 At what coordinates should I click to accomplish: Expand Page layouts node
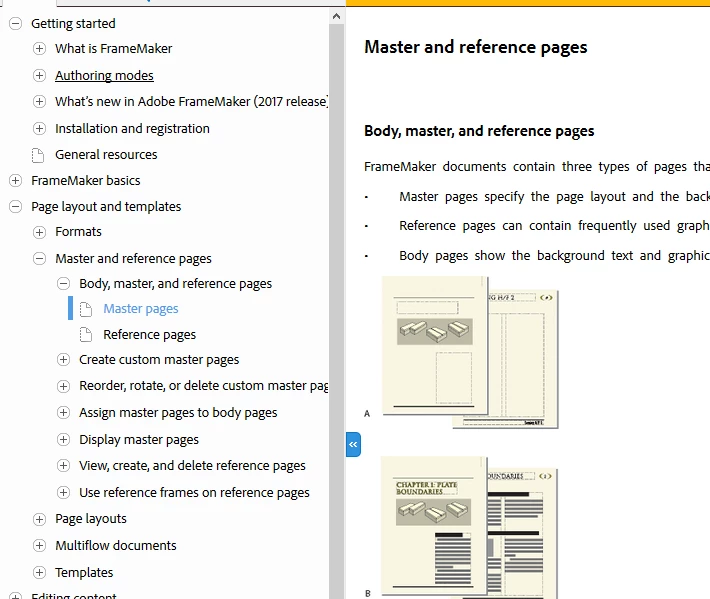coord(39,519)
